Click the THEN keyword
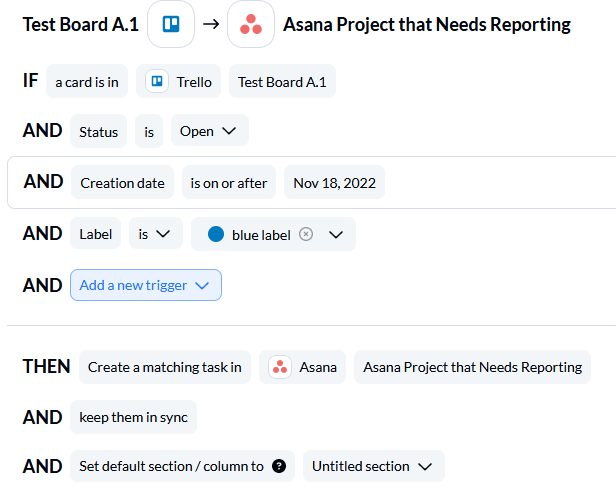This screenshot has width=616, height=501. click(x=46, y=366)
